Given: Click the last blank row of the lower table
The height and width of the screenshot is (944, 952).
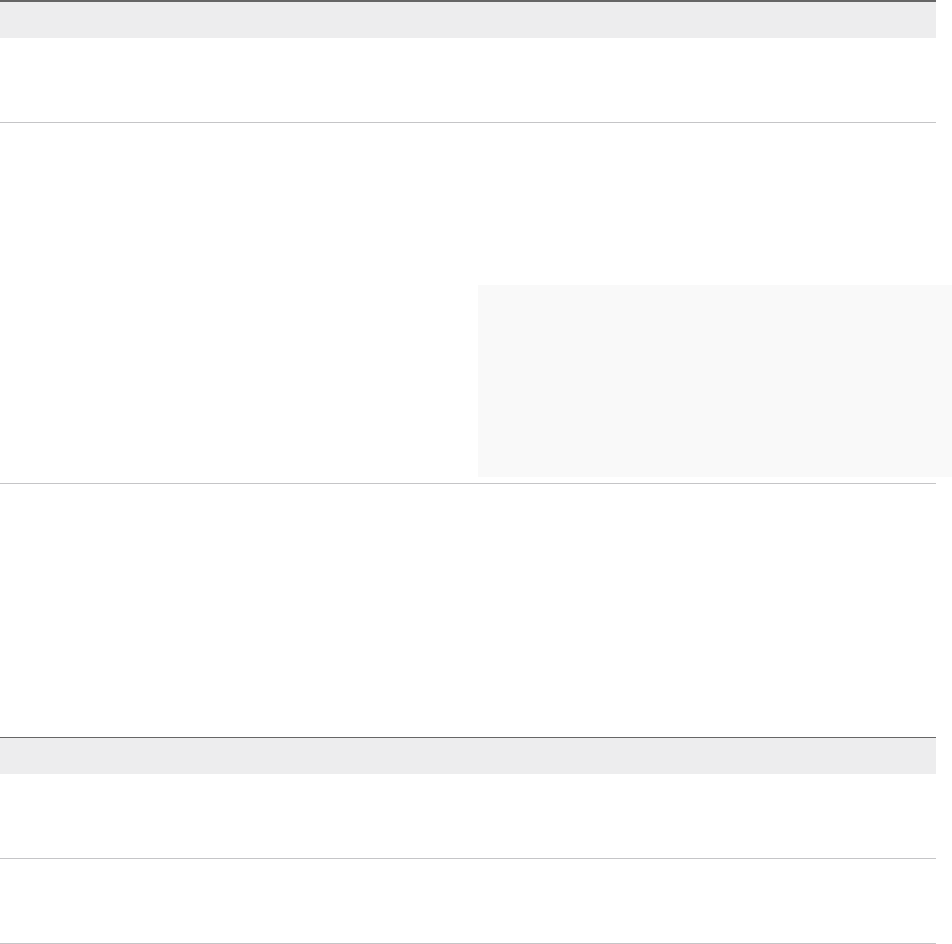Looking at the screenshot, I should coord(468,900).
